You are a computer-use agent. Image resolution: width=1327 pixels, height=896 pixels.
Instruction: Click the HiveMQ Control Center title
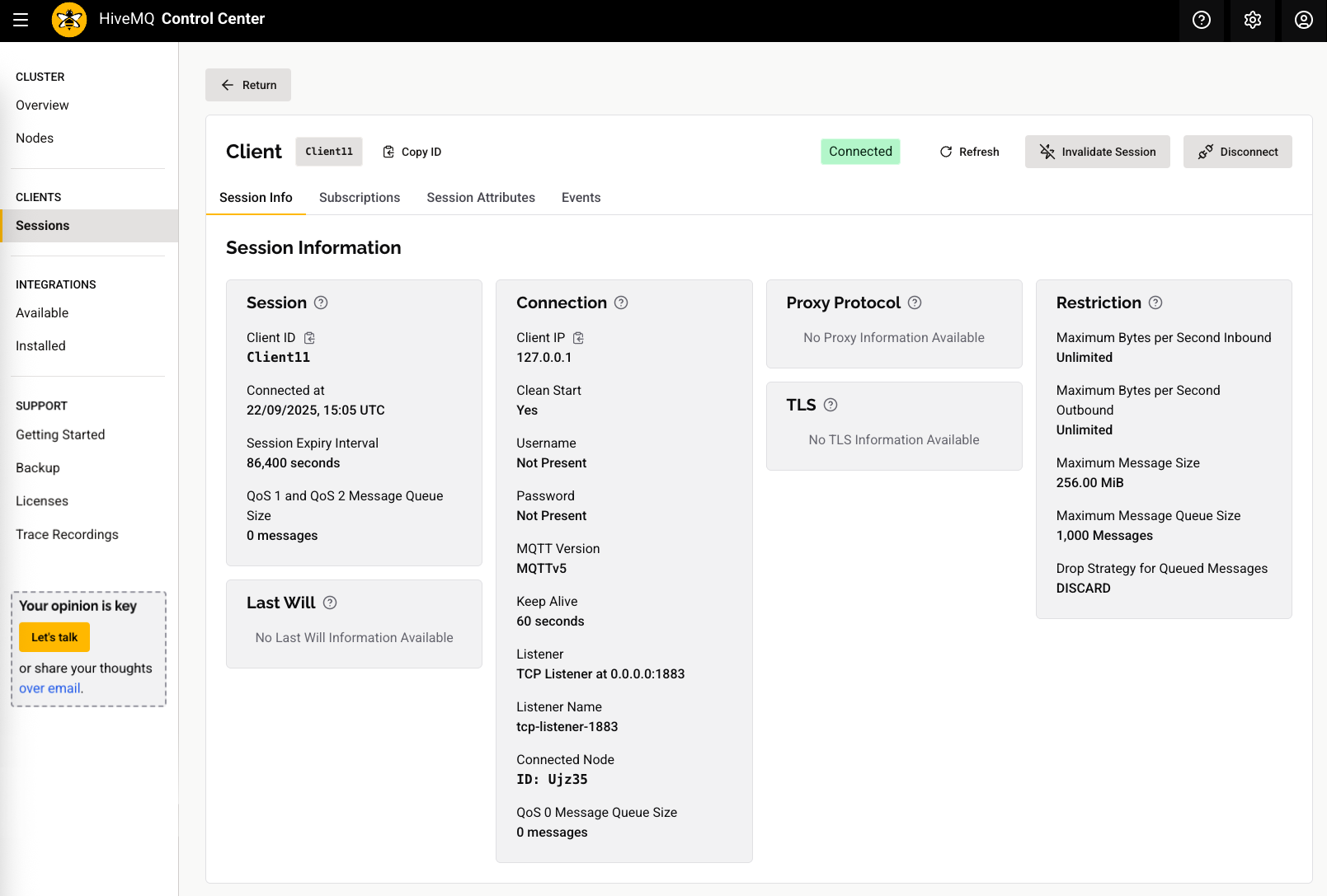point(181,19)
